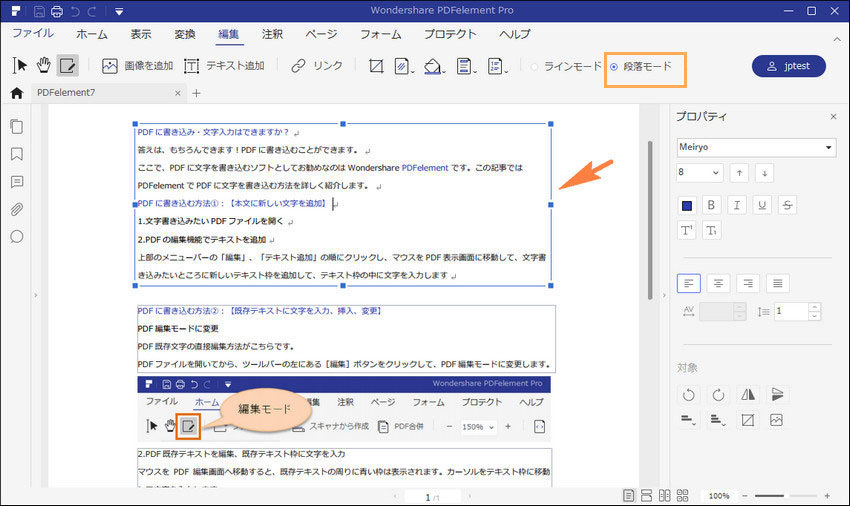Click the home icon beside tabs
This screenshot has width=850, height=506.
tap(17, 93)
